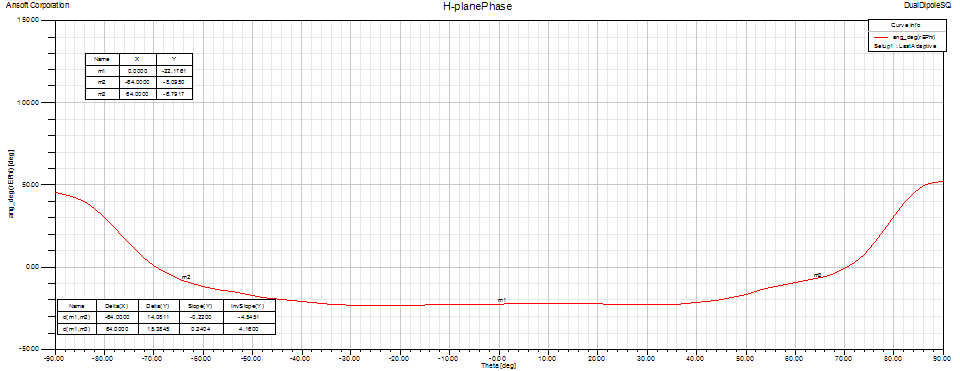Image resolution: width=960 pixels, height=371 pixels.
Task: Click the -90.00 X-axis tick label
Action: click(x=55, y=358)
